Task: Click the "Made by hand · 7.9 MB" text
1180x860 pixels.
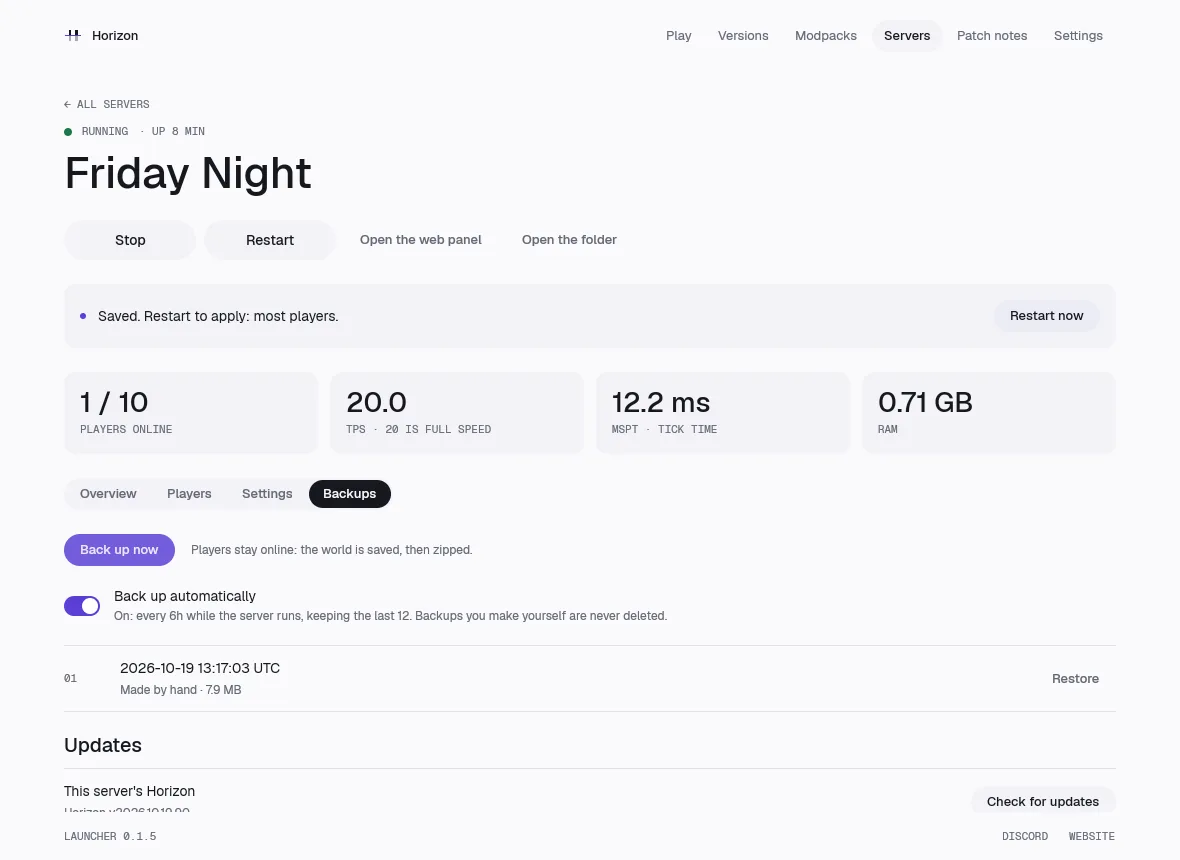Action: click(x=181, y=690)
